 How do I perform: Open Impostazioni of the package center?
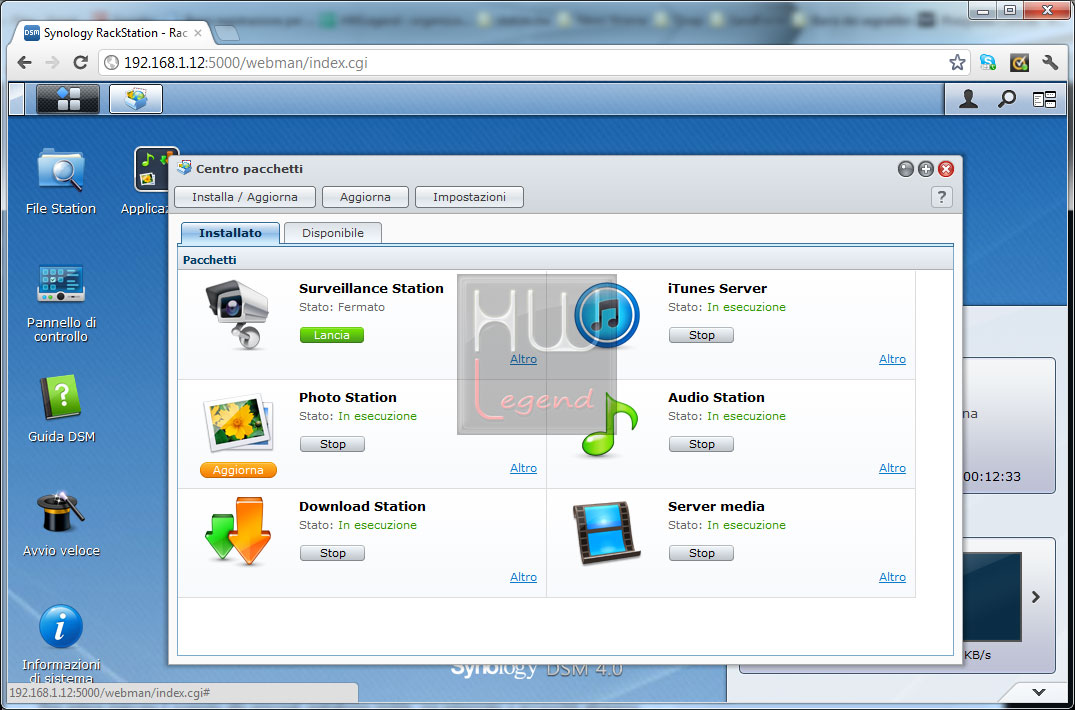point(470,197)
